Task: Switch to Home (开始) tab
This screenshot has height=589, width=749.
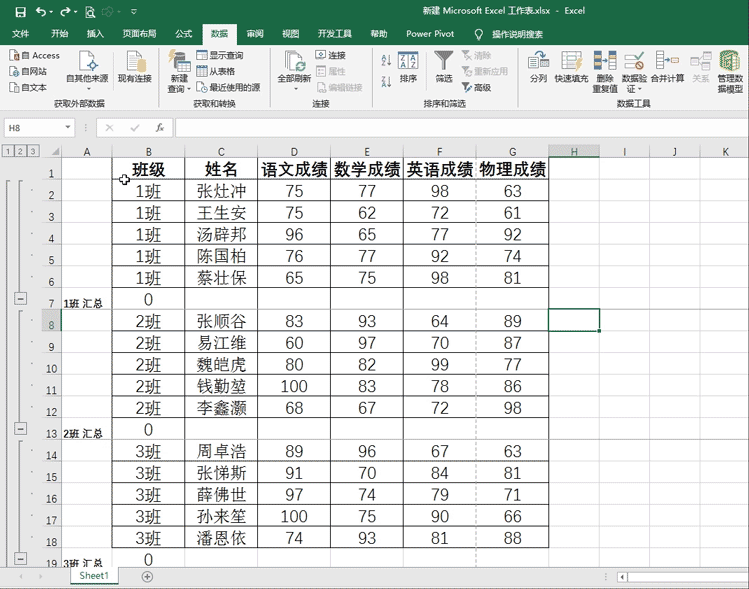Action: pos(60,34)
